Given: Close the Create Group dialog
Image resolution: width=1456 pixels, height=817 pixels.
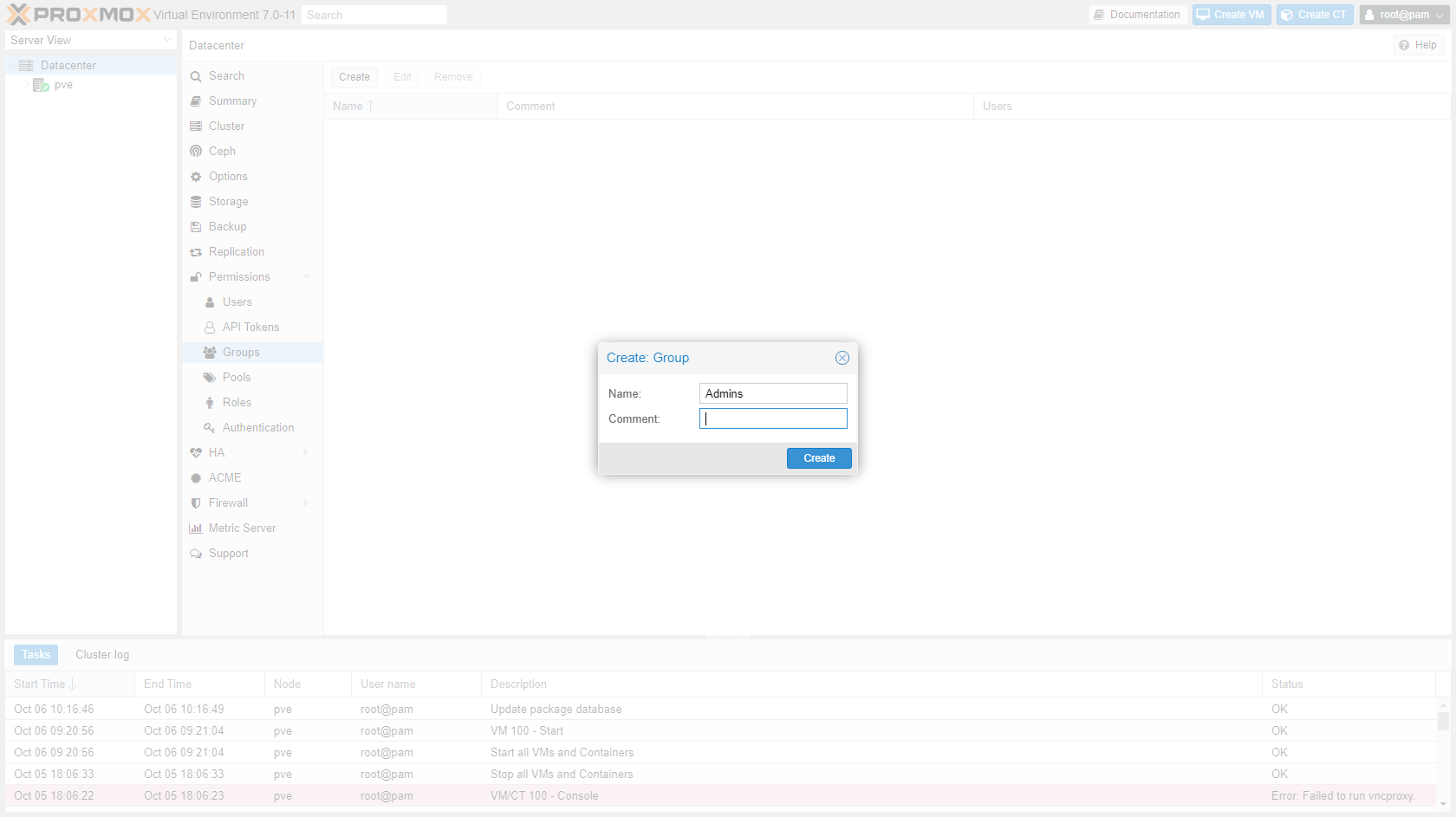Looking at the screenshot, I should (842, 358).
